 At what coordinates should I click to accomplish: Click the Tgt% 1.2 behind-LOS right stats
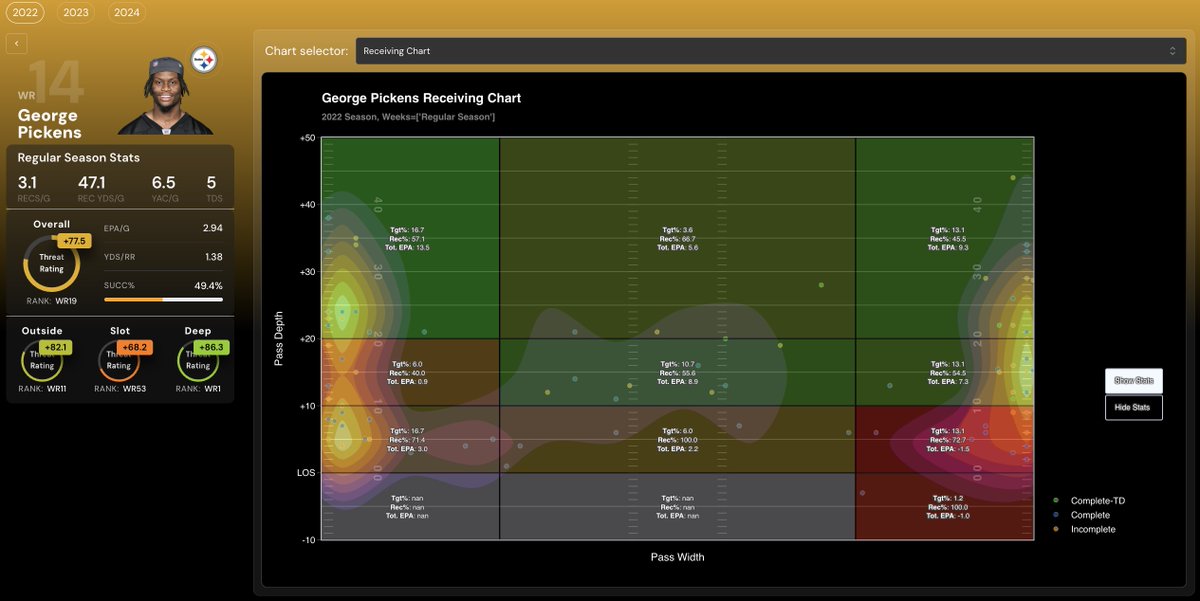coord(947,506)
